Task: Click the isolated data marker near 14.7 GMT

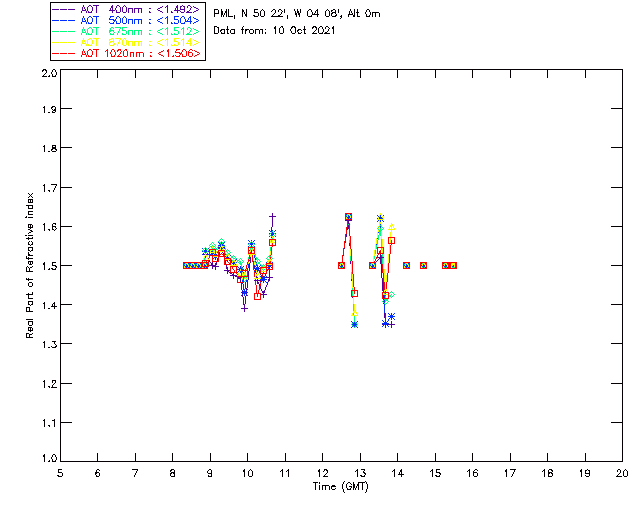Action: [x=424, y=265]
